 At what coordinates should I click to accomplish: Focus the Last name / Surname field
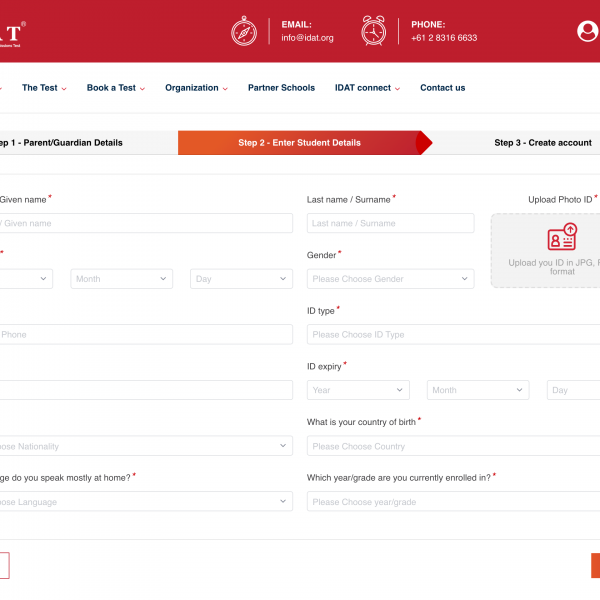point(390,223)
